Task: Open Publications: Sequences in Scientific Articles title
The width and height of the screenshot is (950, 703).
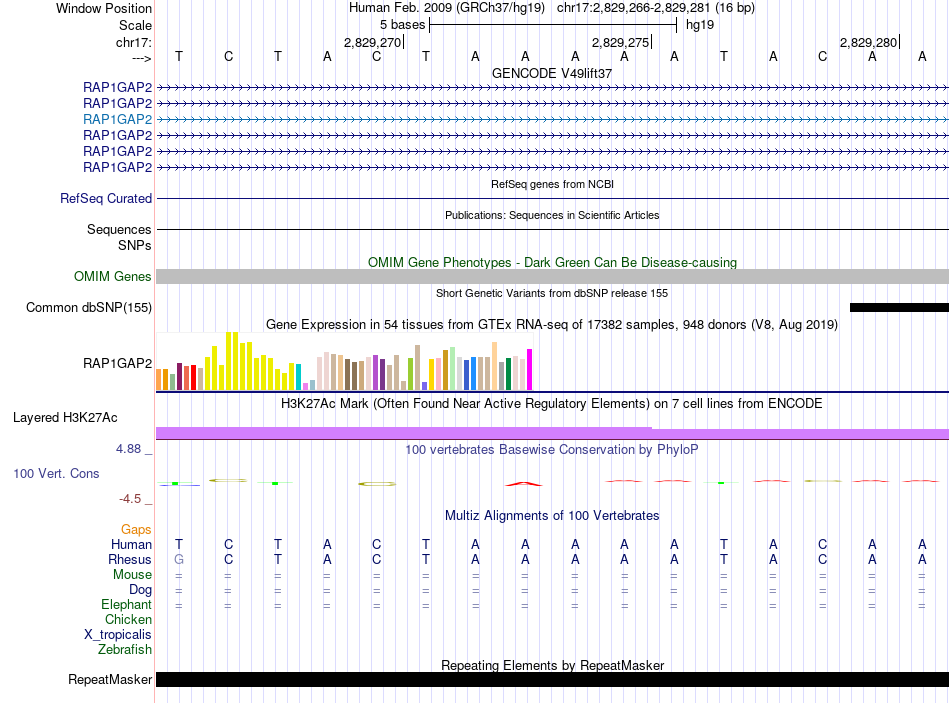Action: (552, 215)
